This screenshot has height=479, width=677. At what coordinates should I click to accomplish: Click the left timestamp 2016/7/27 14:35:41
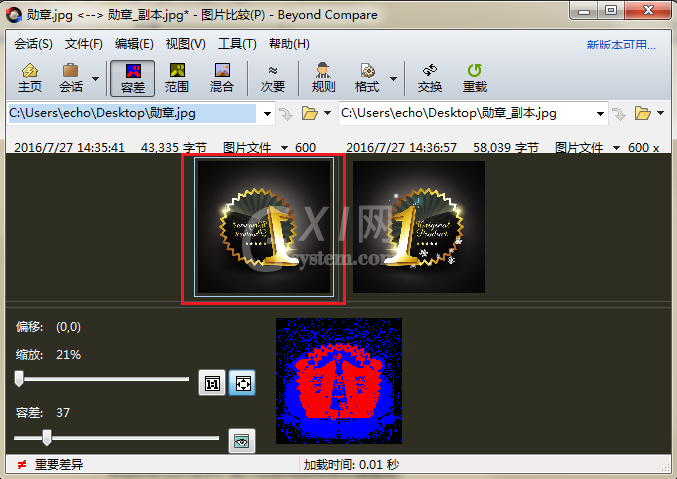69,148
